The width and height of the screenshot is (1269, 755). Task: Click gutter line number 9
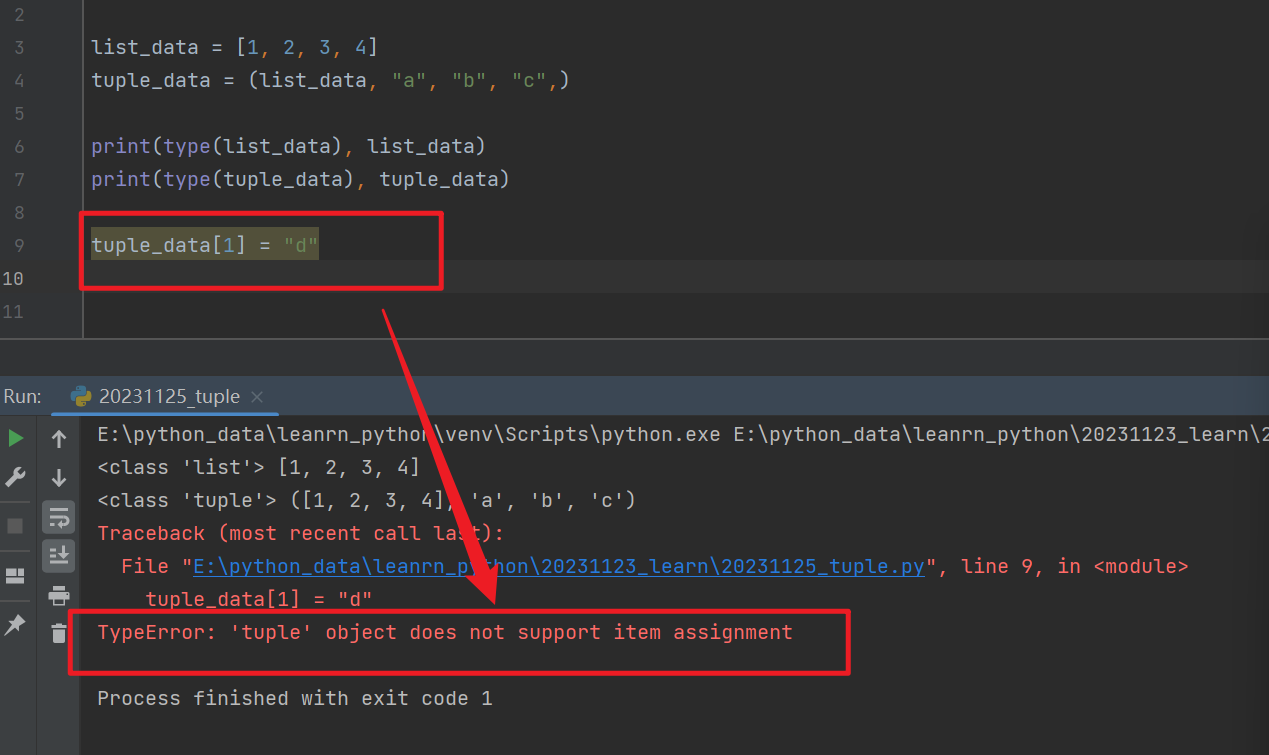coord(19,245)
